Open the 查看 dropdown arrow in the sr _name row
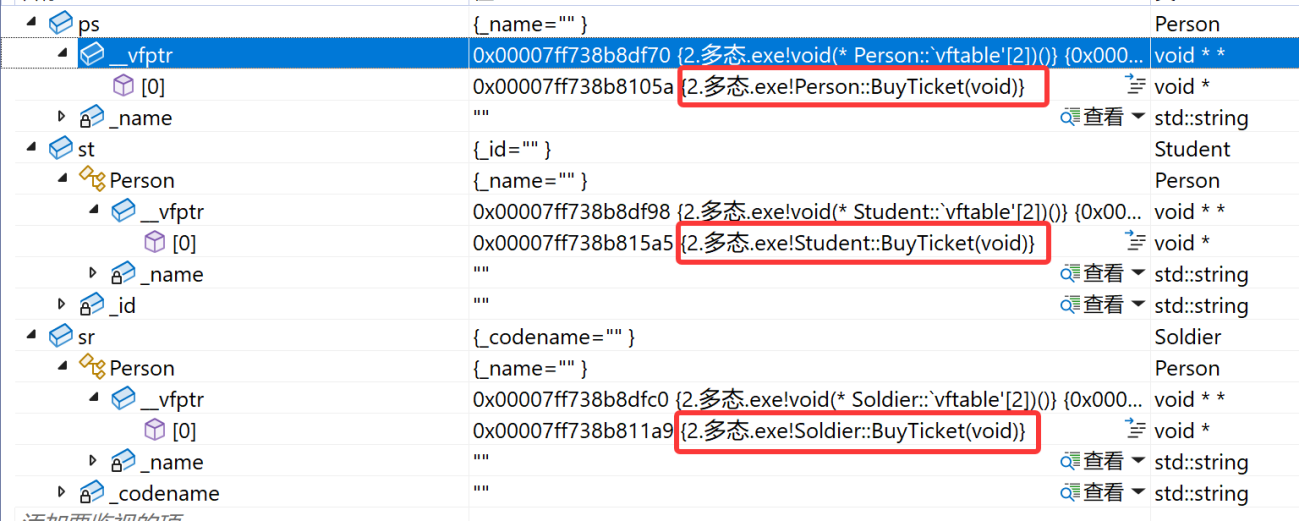Viewport: 1300px width, 522px height. (x=1138, y=461)
